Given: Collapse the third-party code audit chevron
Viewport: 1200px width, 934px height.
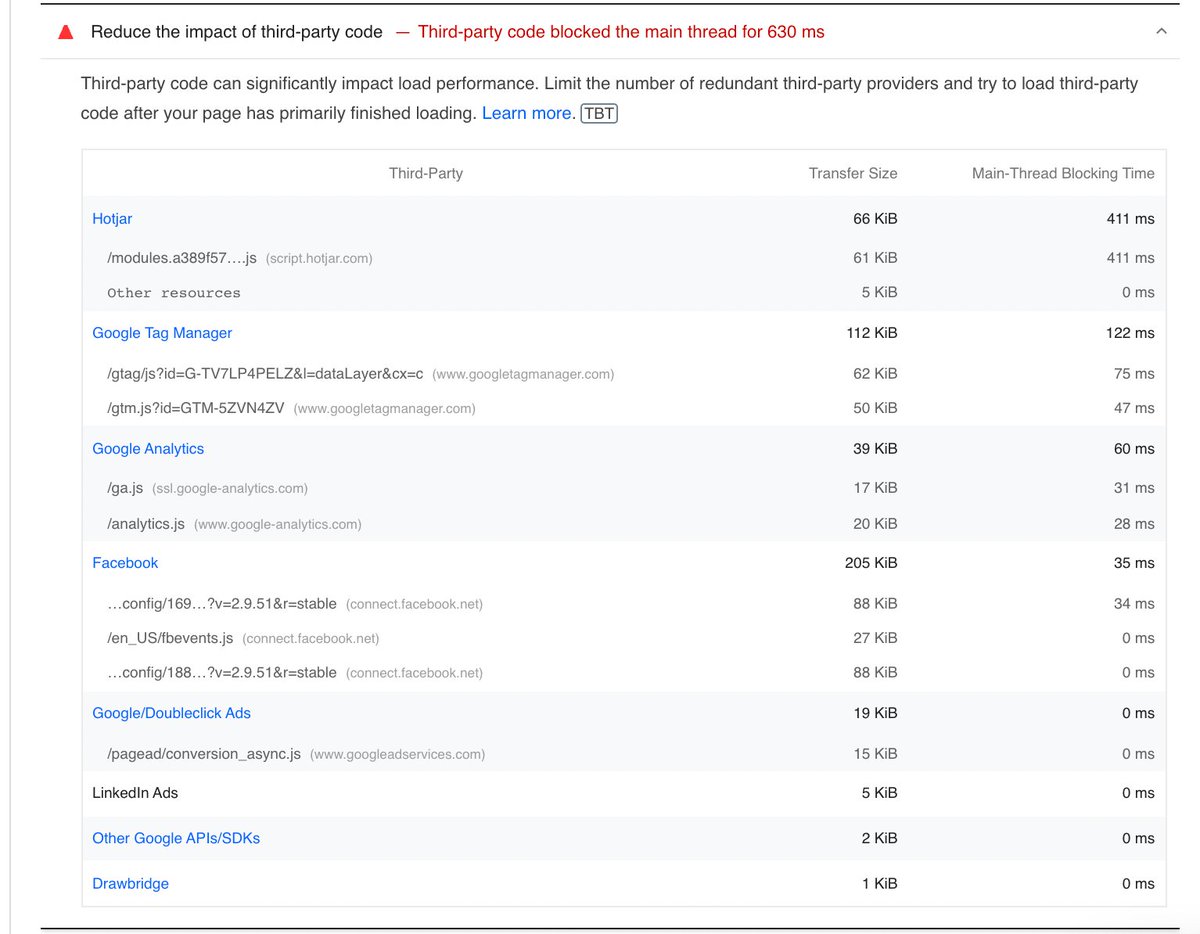Looking at the screenshot, I should (1161, 32).
